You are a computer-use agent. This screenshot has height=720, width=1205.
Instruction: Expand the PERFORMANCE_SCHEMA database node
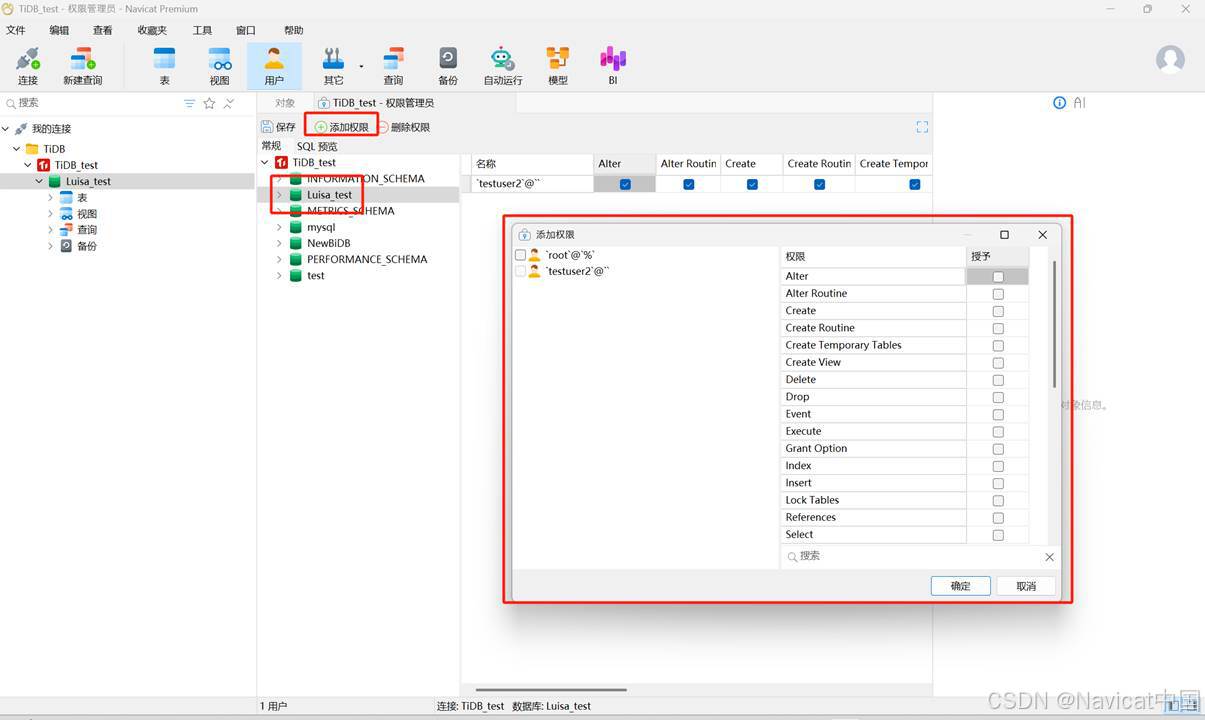click(x=279, y=259)
